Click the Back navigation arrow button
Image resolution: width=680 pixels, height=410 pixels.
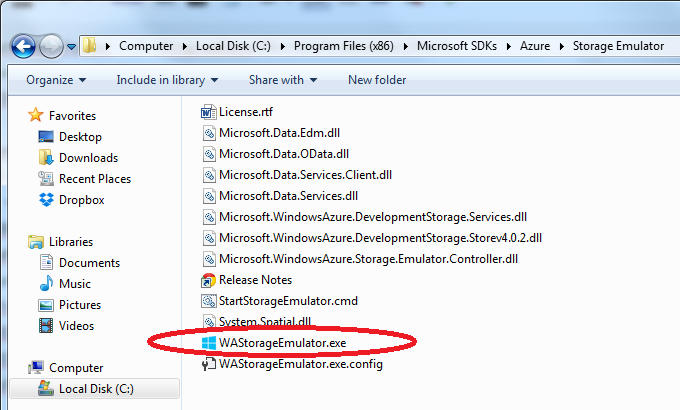[x=23, y=46]
